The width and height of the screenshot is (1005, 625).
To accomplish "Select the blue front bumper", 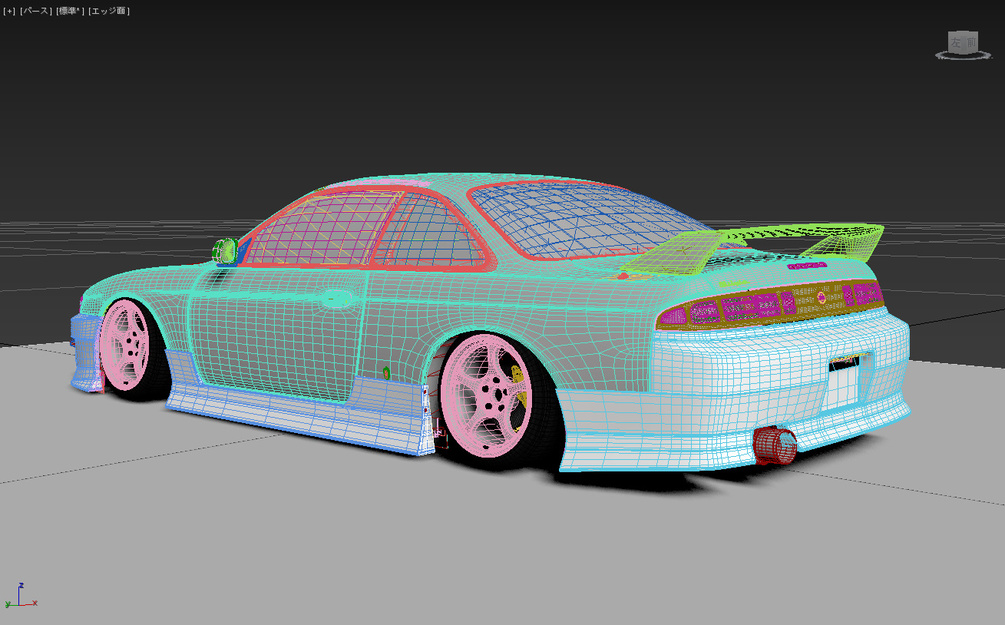I will [85, 353].
